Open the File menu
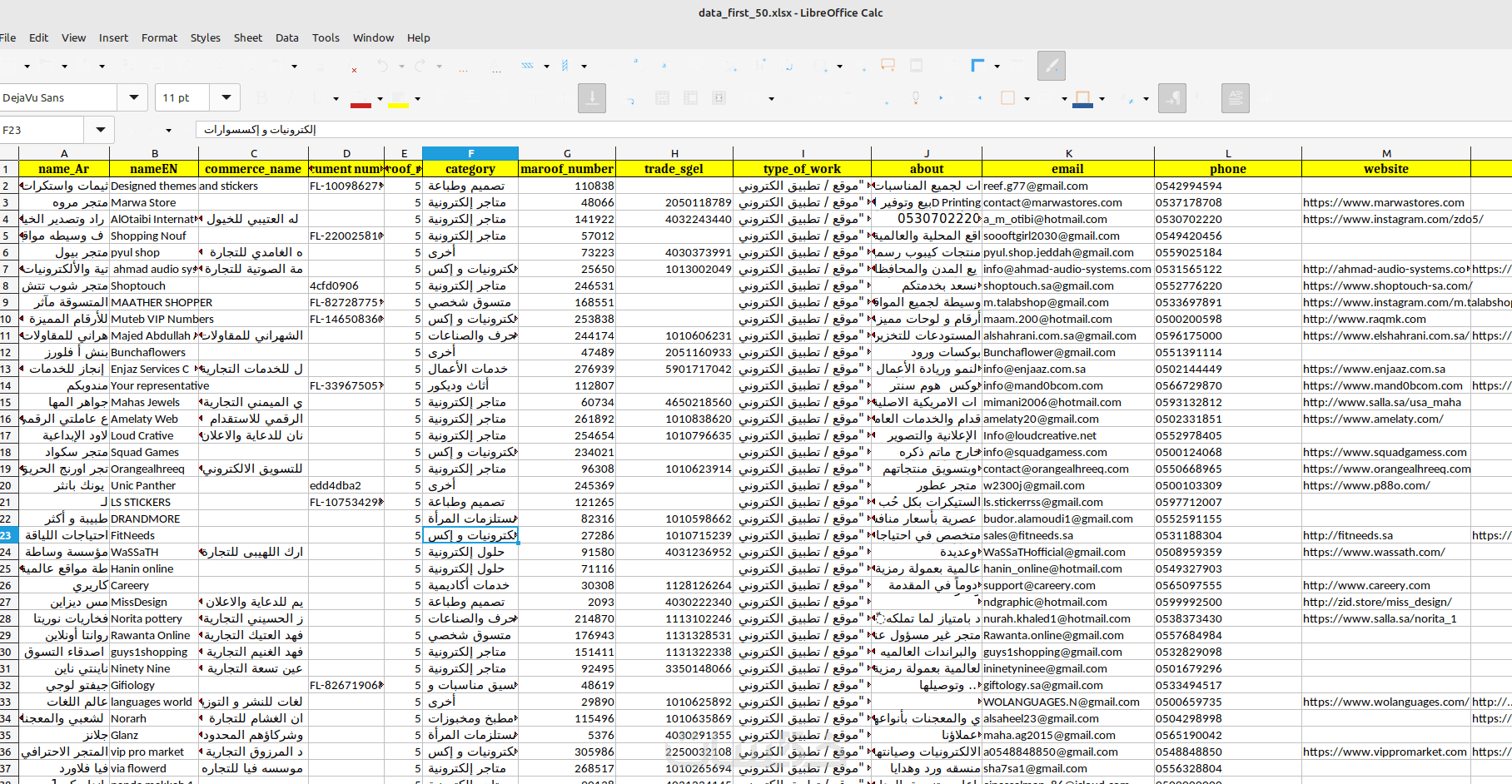1512x784 pixels. pos(8,37)
